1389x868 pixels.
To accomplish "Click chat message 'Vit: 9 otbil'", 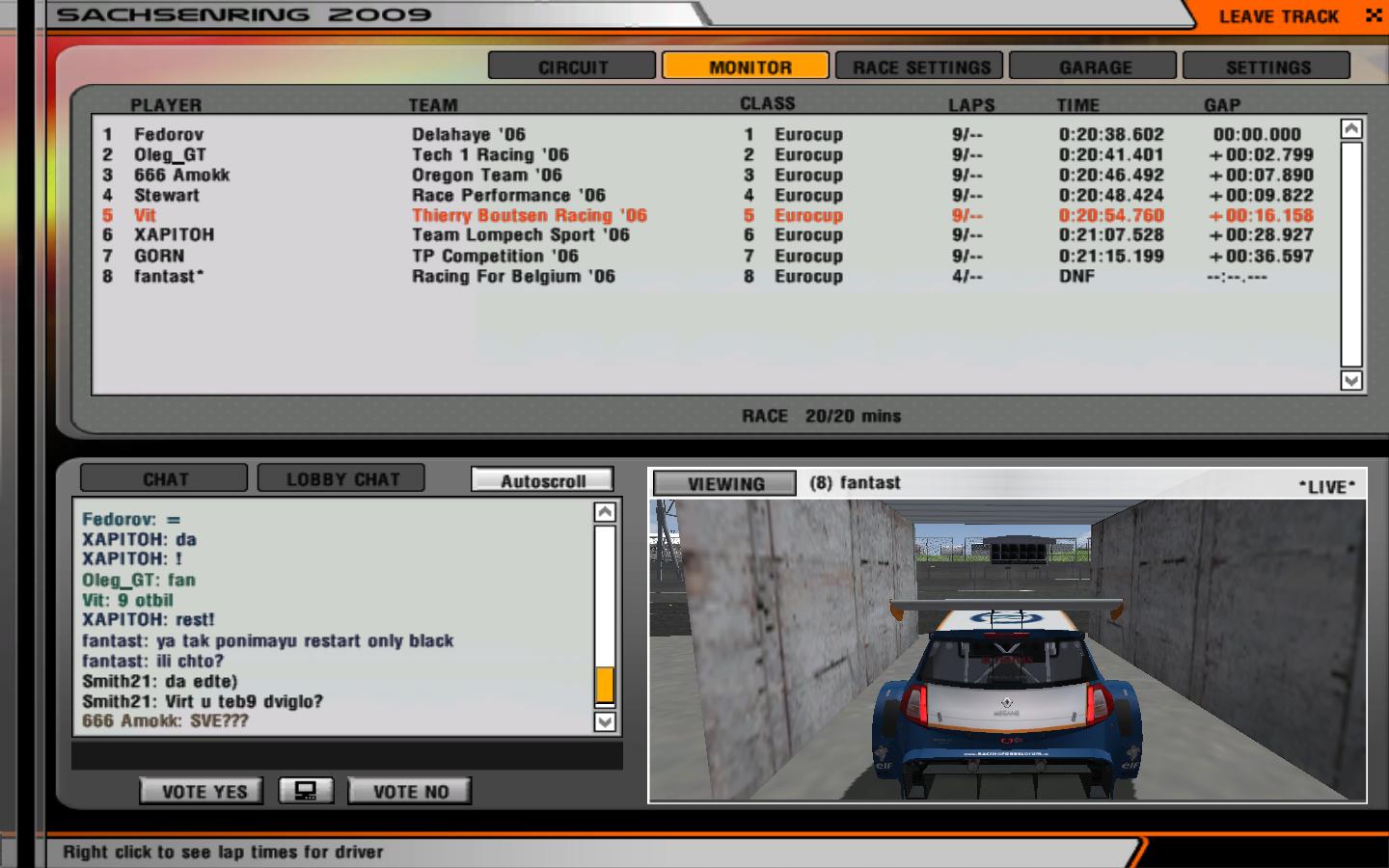I will 127,600.
